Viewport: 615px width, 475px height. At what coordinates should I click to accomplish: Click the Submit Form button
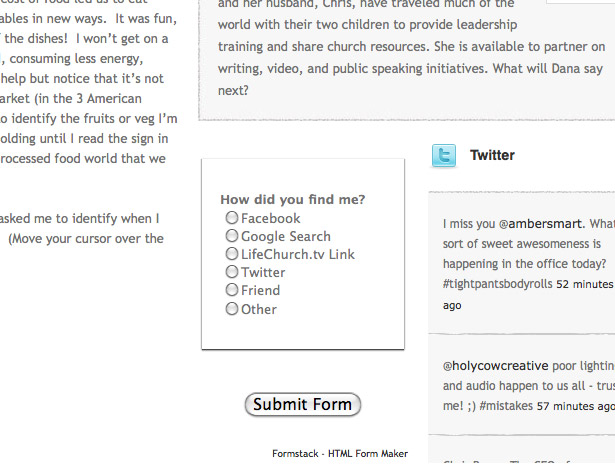(302, 404)
